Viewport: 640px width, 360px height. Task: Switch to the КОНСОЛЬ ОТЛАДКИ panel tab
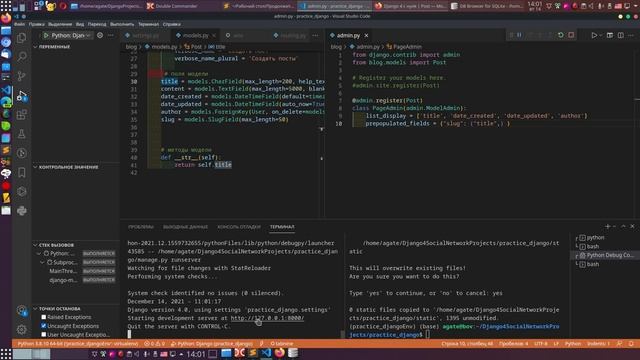[x=239, y=227]
